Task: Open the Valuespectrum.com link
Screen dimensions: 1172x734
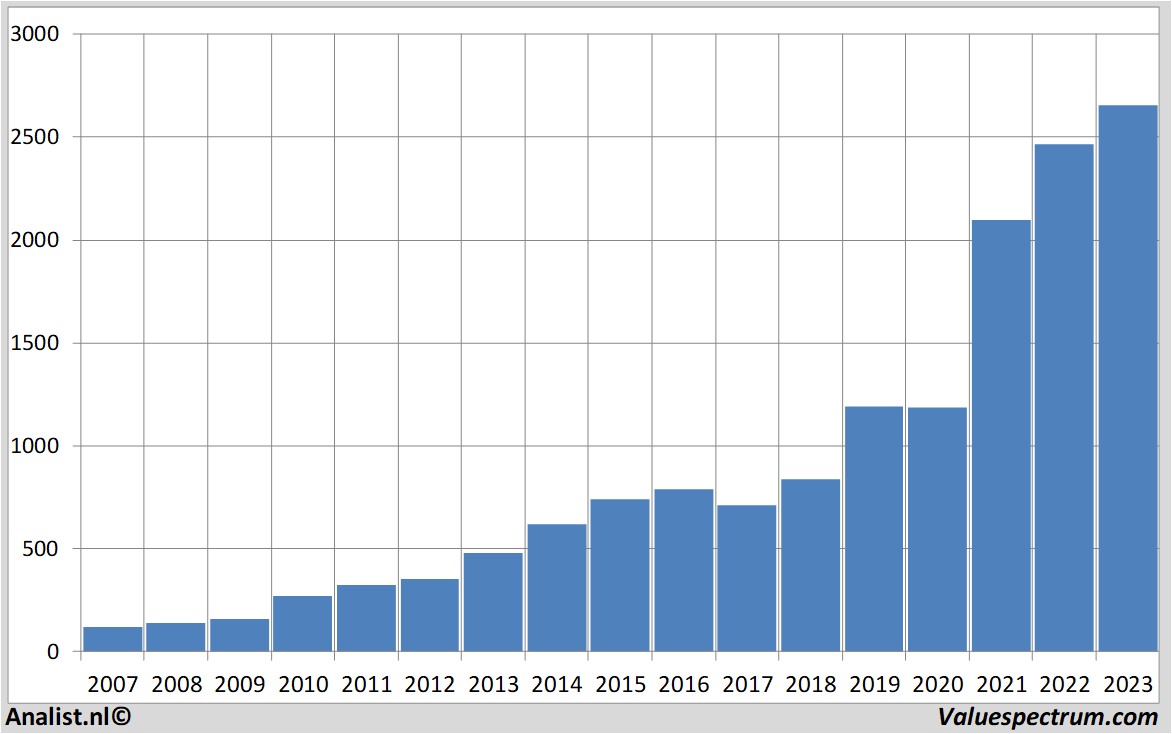Action: click(x=1047, y=716)
